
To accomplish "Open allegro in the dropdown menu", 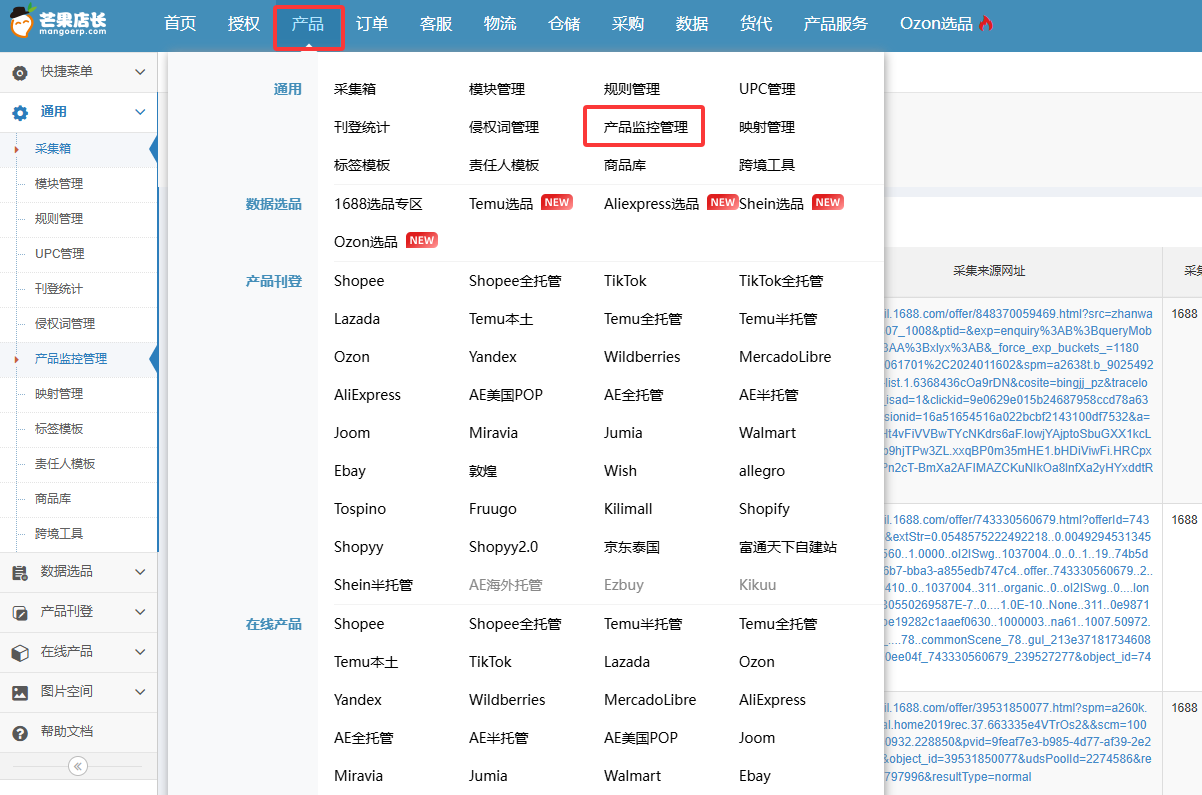I will [x=762, y=471].
